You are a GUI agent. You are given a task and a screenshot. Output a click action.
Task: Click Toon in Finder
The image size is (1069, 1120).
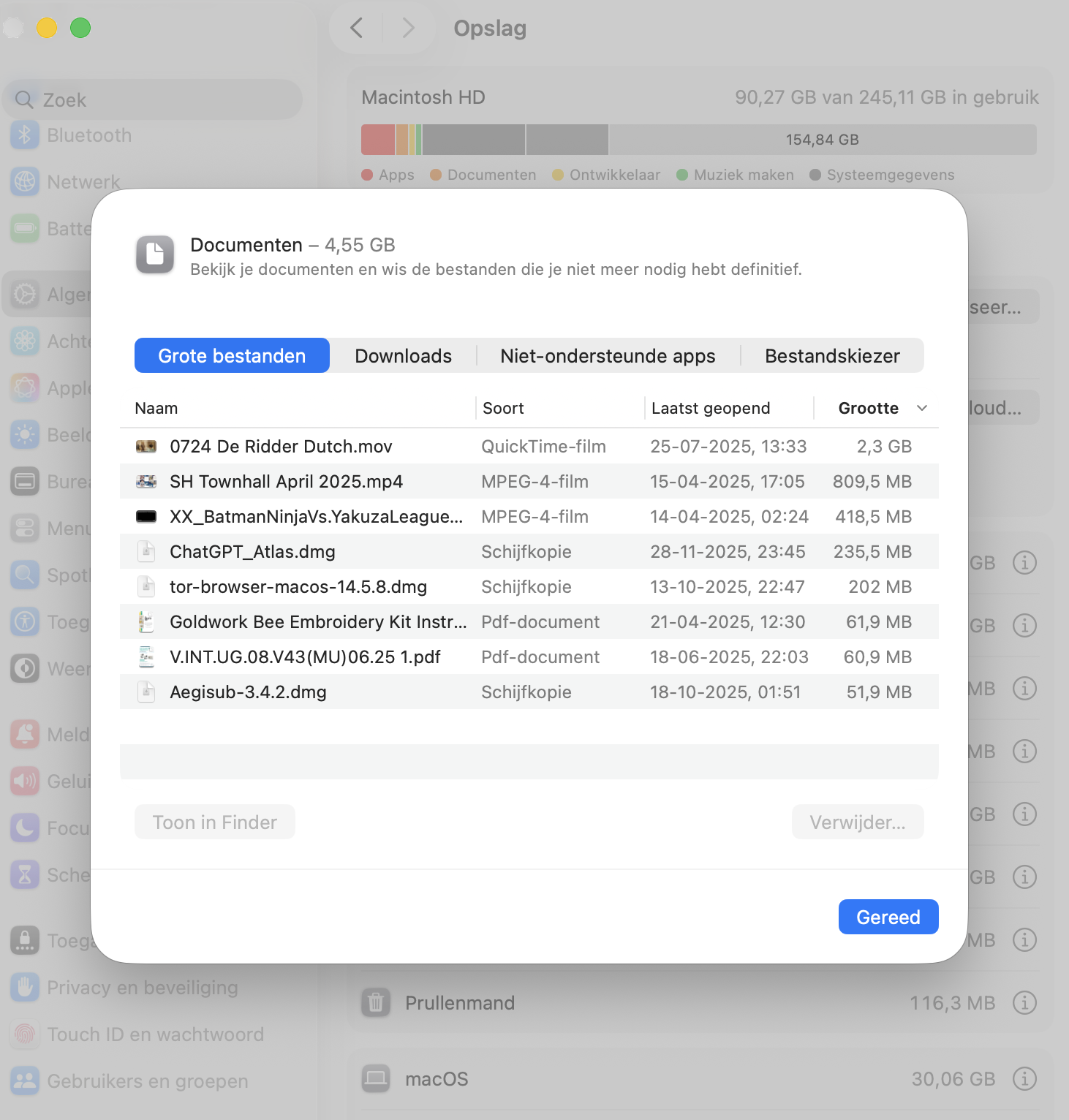point(214,822)
